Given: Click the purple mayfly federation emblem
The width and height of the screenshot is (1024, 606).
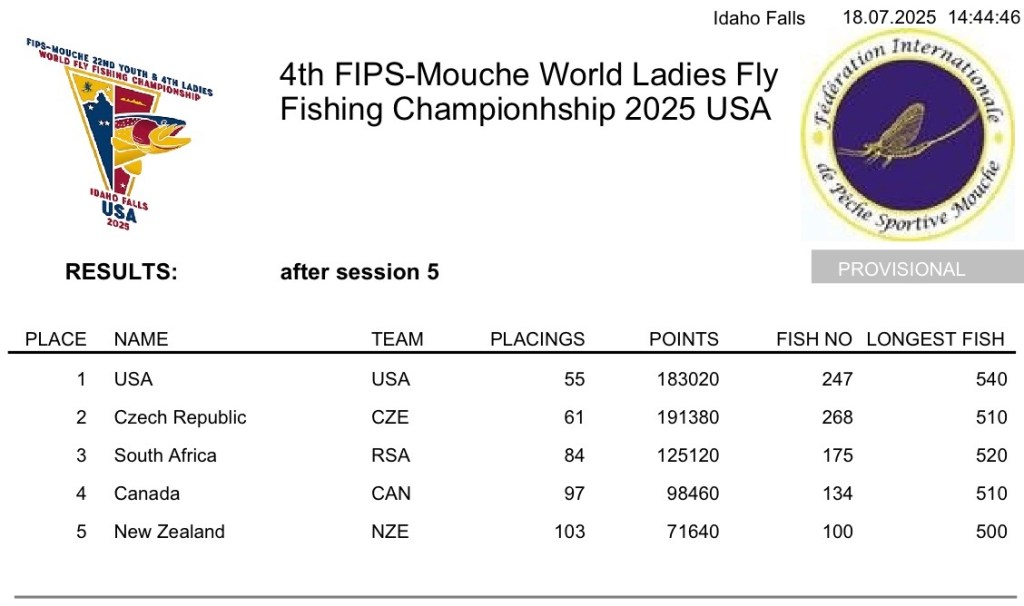Looking at the screenshot, I should tap(900, 137).
